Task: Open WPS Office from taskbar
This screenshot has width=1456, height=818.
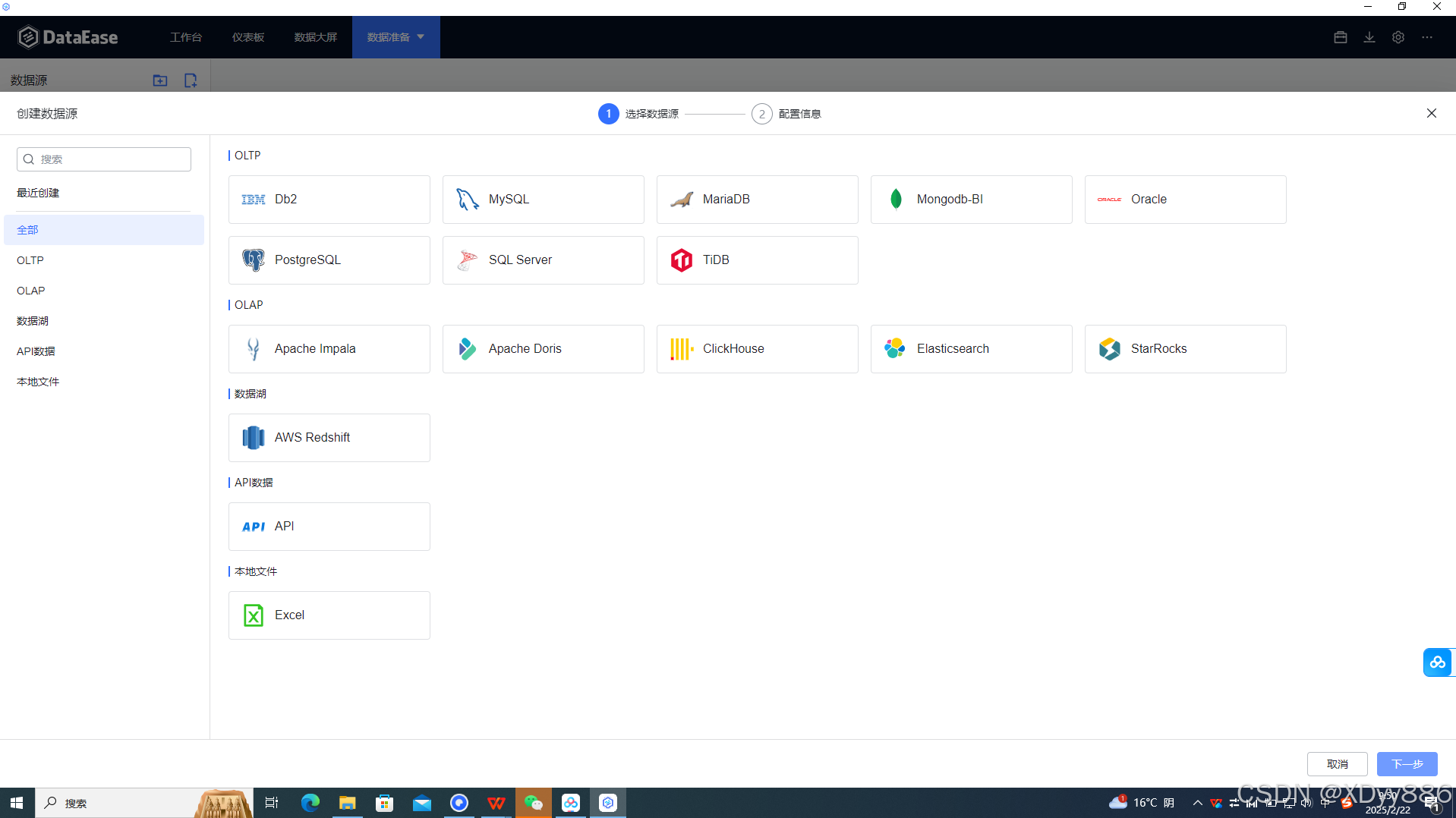Action: (496, 803)
